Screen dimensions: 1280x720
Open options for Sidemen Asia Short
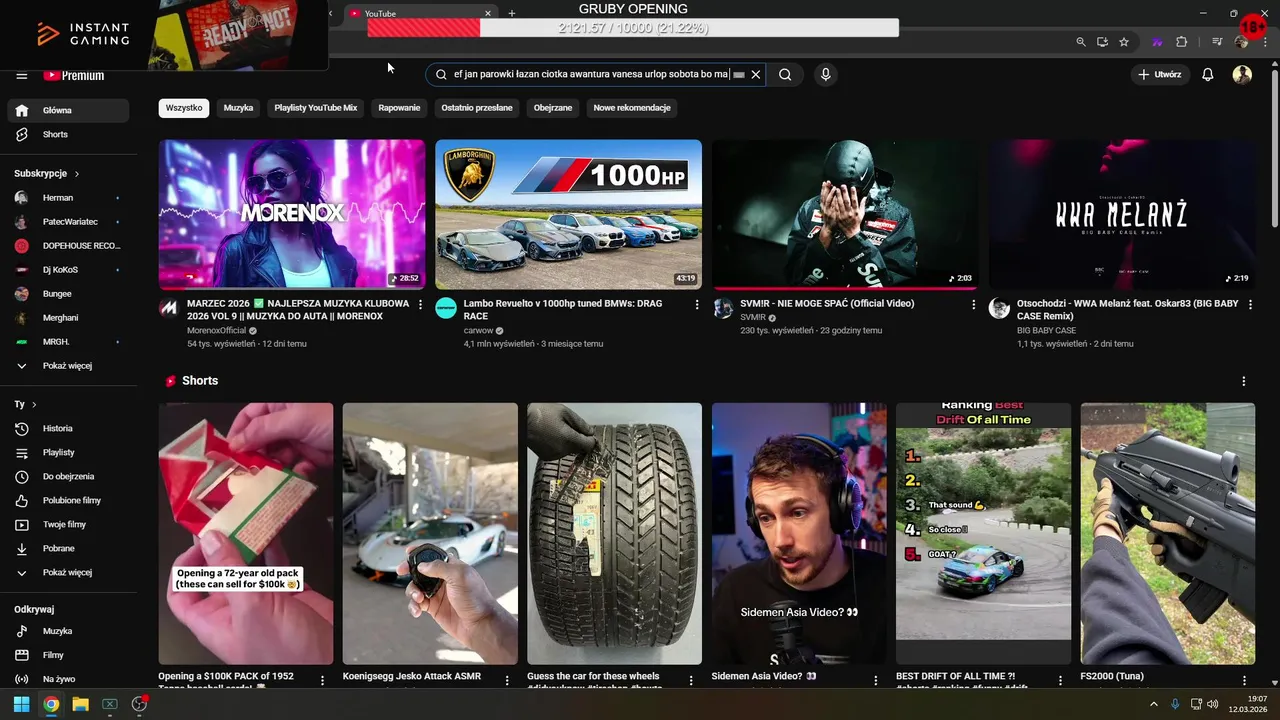(x=876, y=680)
